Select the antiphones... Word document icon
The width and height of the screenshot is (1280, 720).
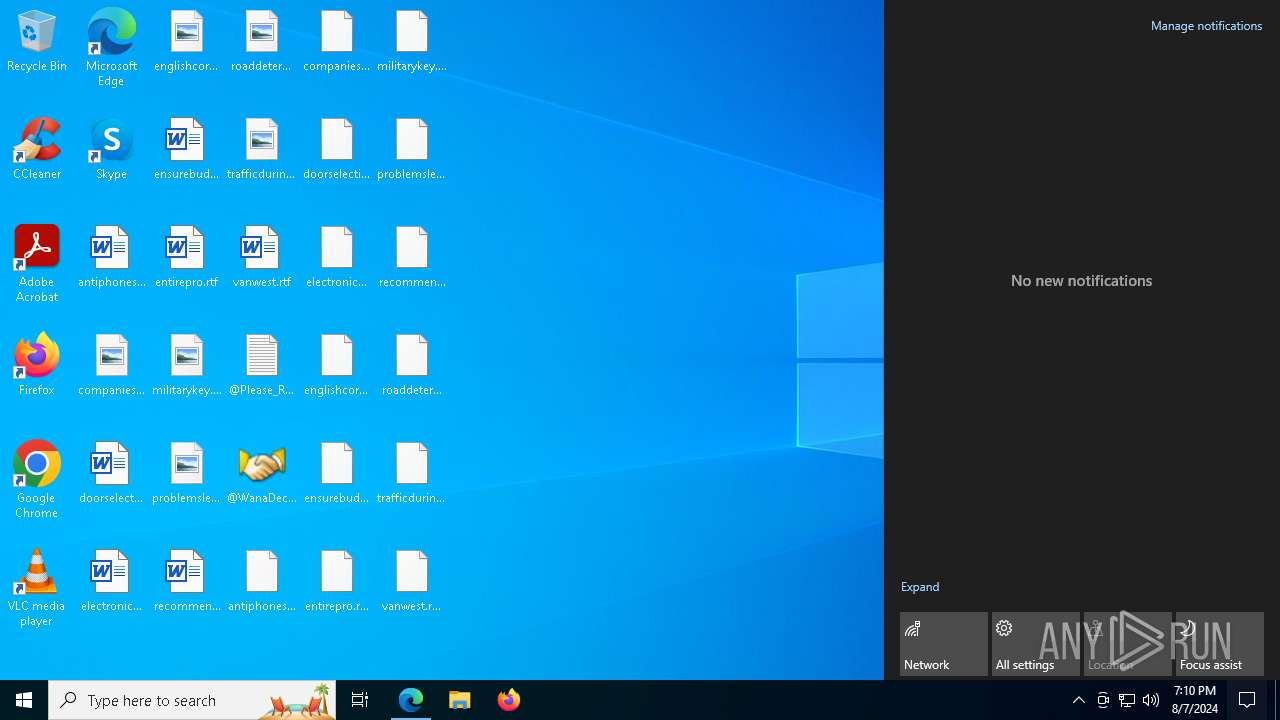coord(111,258)
